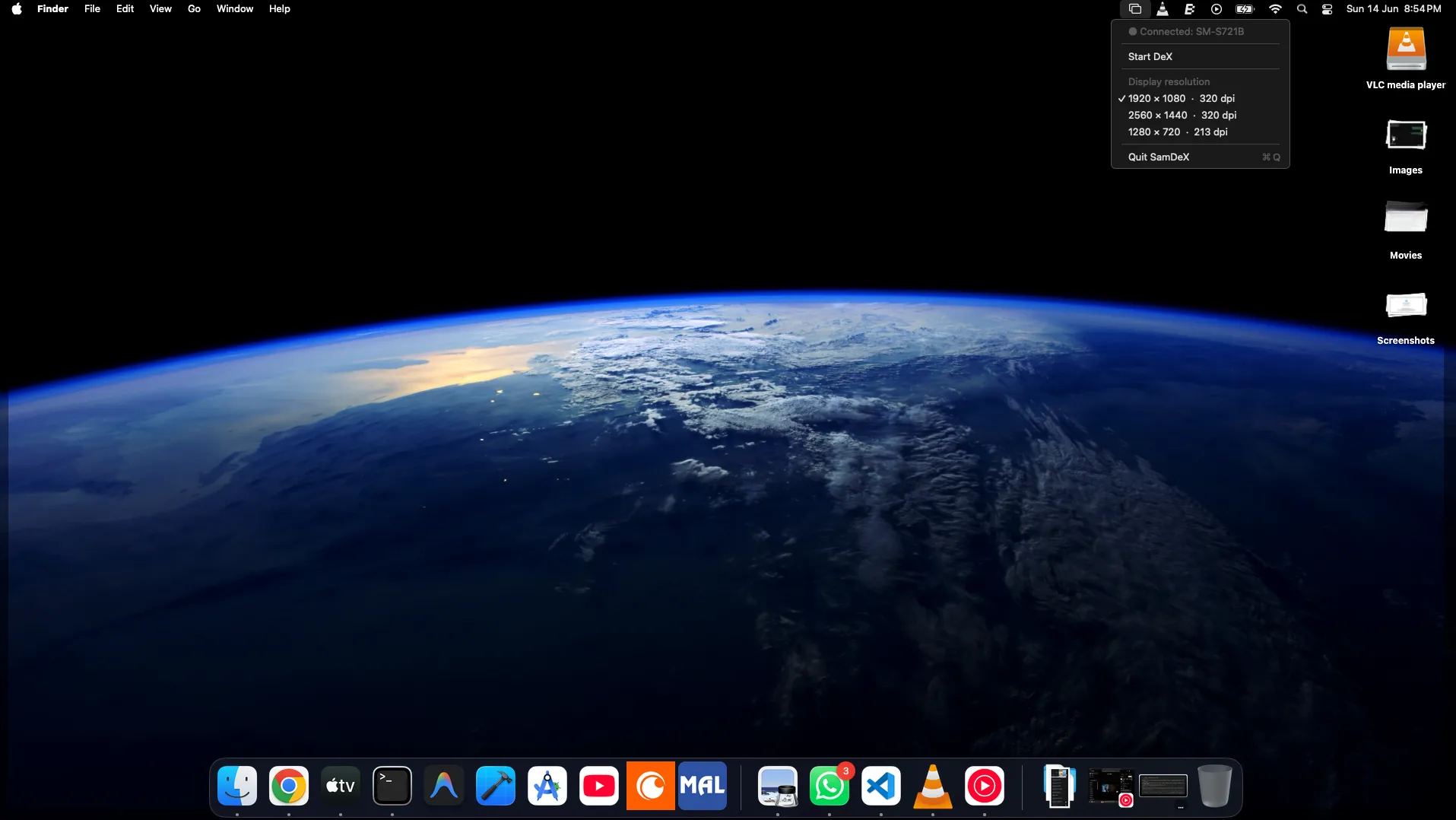1456x820 pixels.
Task: Open the Apple TV app in Dock
Action: point(341,786)
